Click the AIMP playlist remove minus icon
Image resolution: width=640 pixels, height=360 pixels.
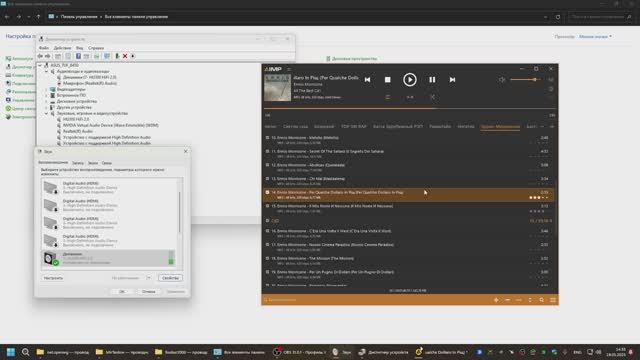click(x=507, y=300)
